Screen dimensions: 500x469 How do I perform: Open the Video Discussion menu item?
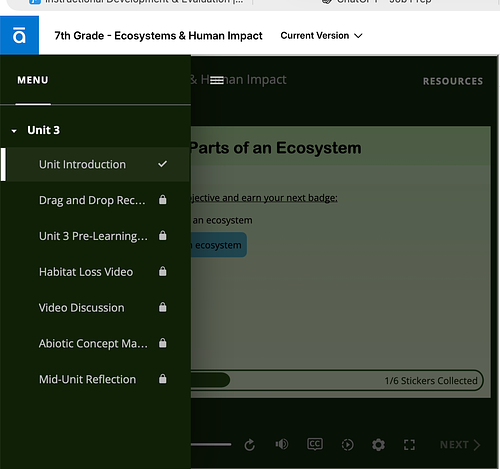pyautogui.click(x=95, y=307)
